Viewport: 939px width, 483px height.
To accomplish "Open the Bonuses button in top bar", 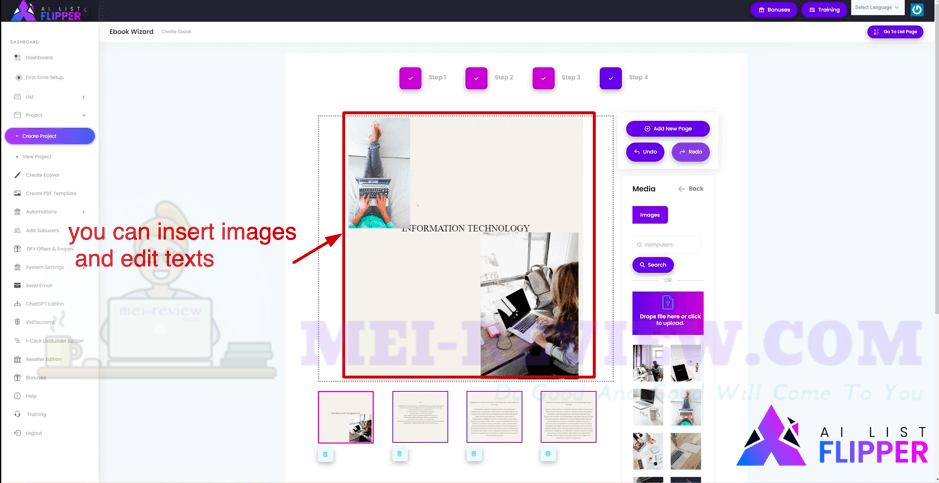I will click(774, 10).
